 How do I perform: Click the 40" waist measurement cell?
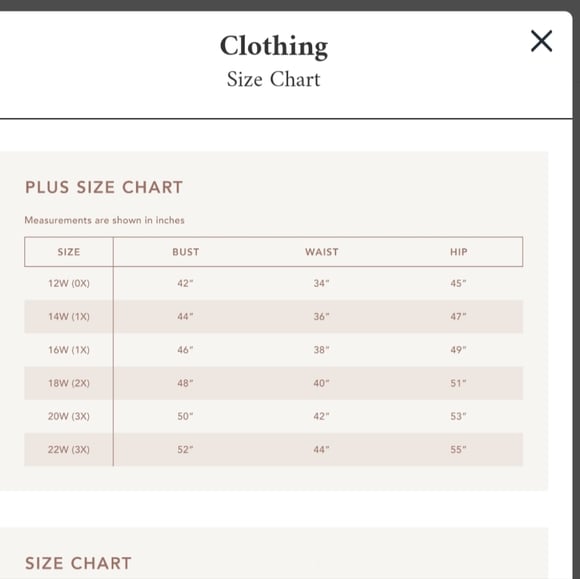click(x=321, y=383)
